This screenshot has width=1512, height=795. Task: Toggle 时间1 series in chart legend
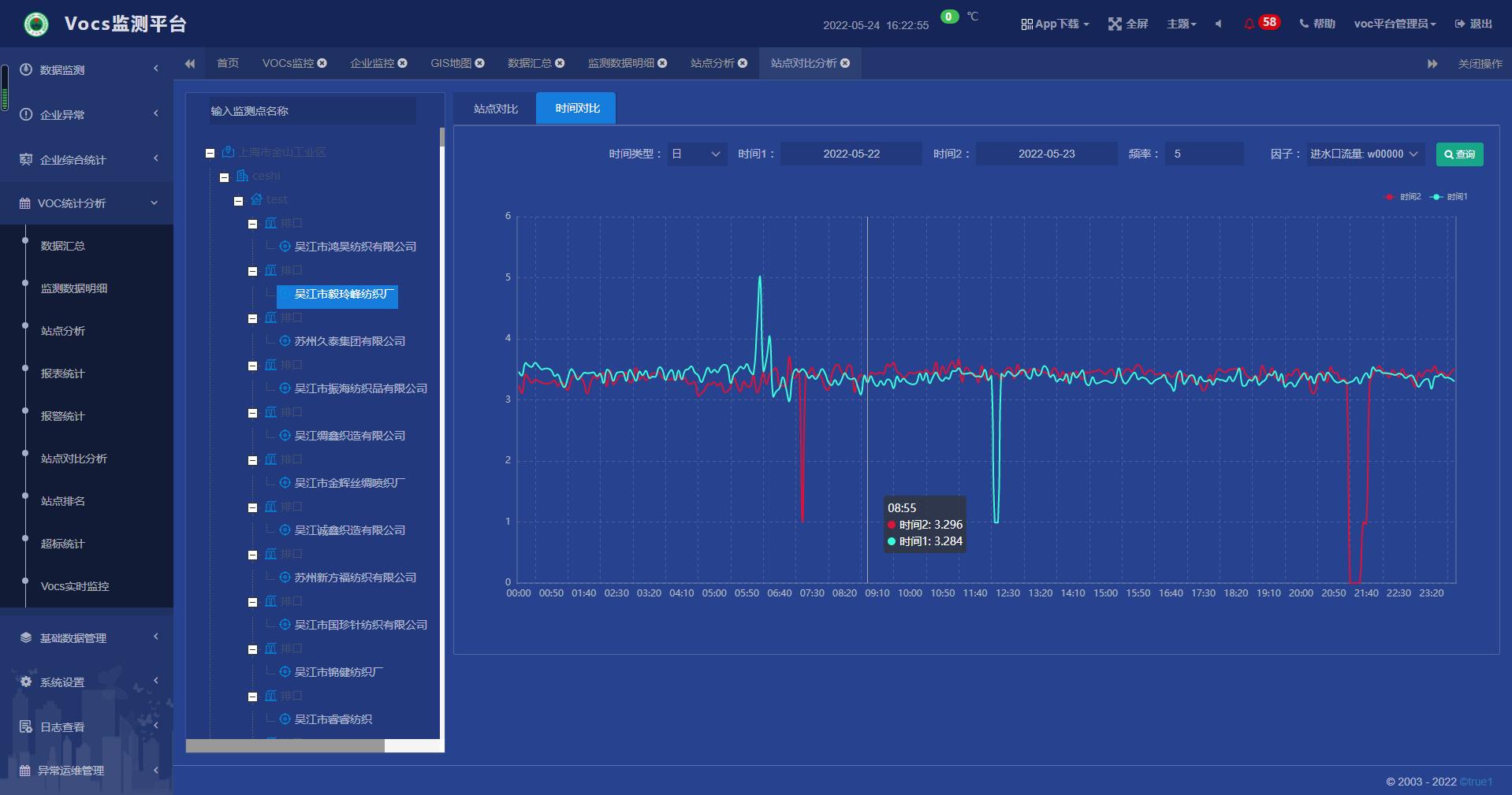(1450, 197)
